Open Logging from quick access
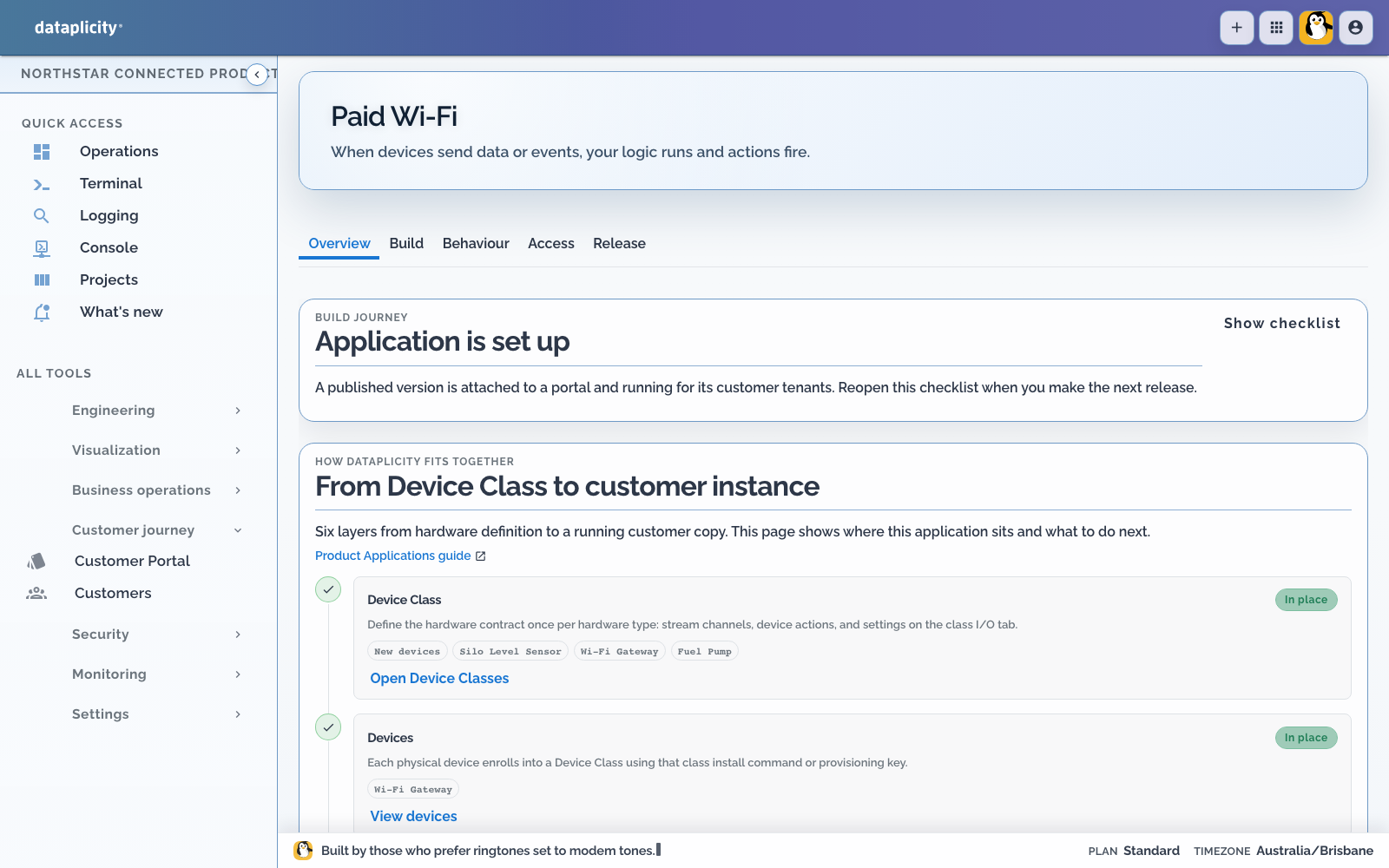The height and width of the screenshot is (868, 1389). click(x=109, y=216)
